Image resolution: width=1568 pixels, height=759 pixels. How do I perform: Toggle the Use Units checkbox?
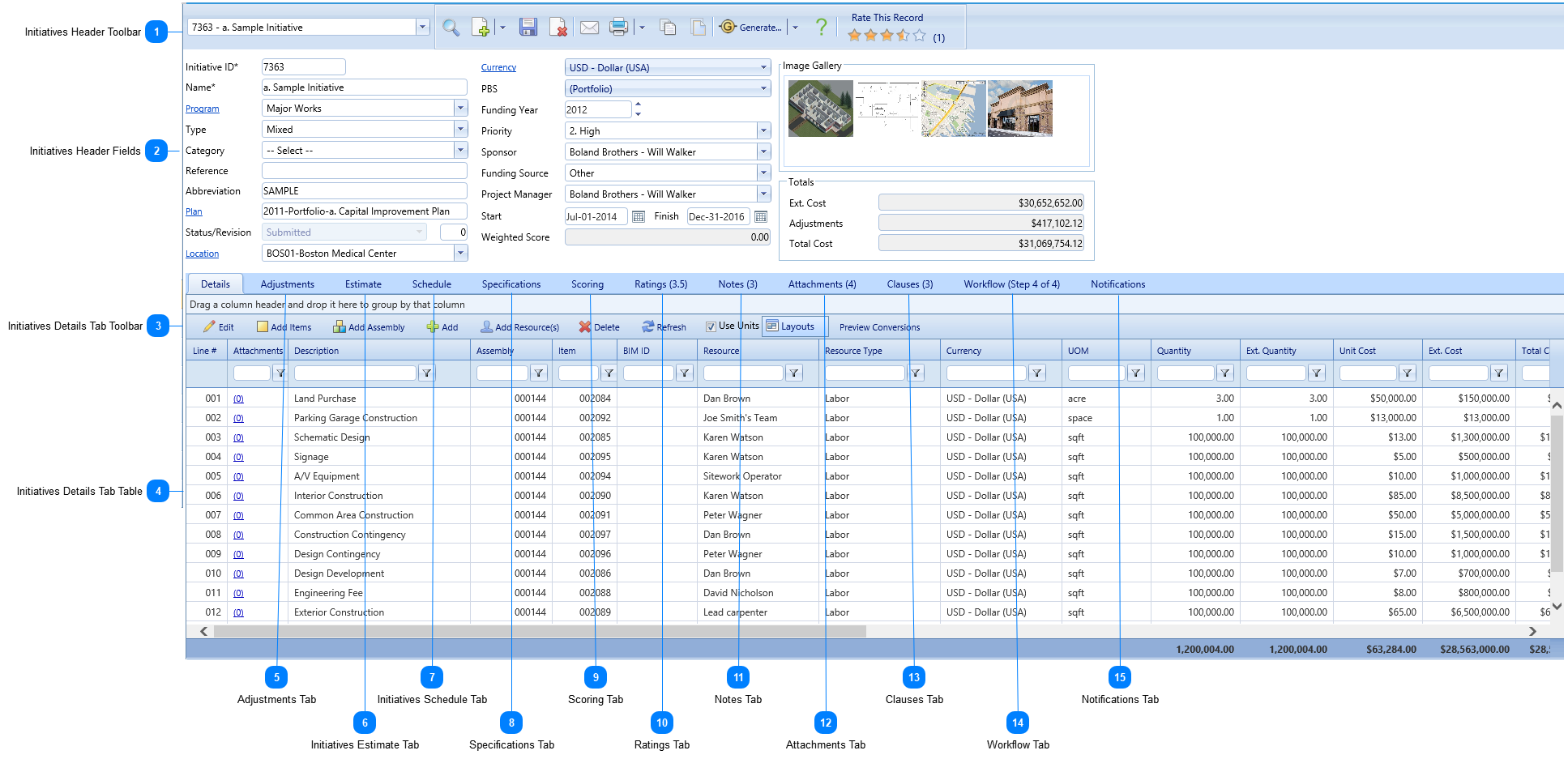tap(711, 326)
